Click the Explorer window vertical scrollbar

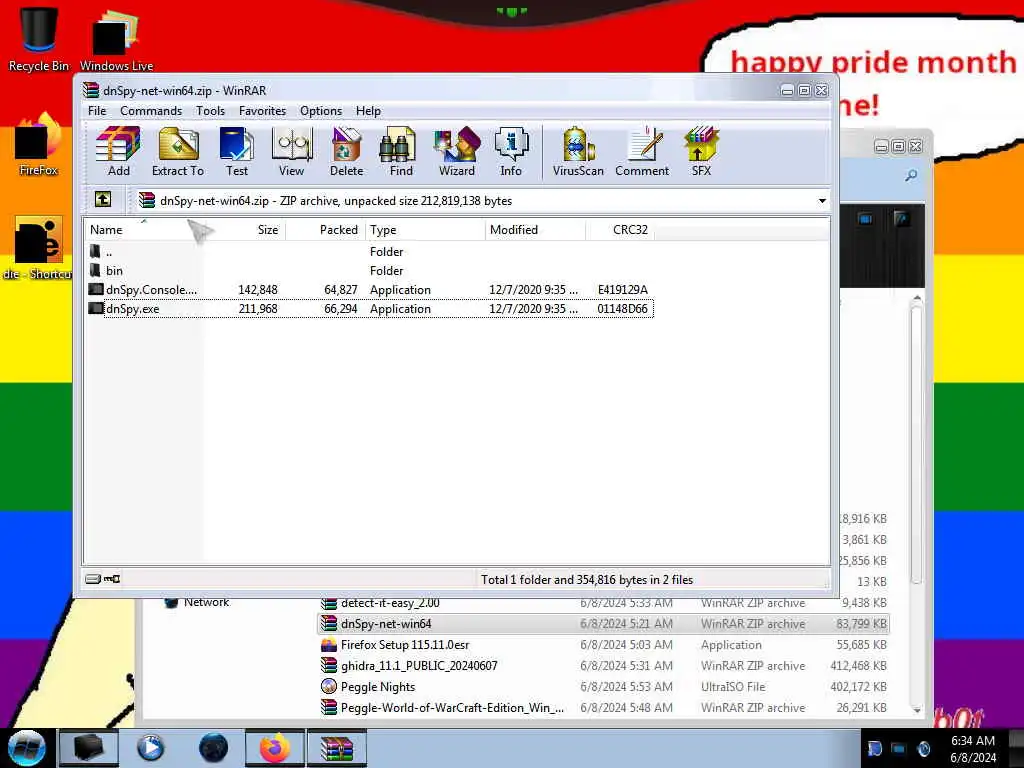click(917, 444)
